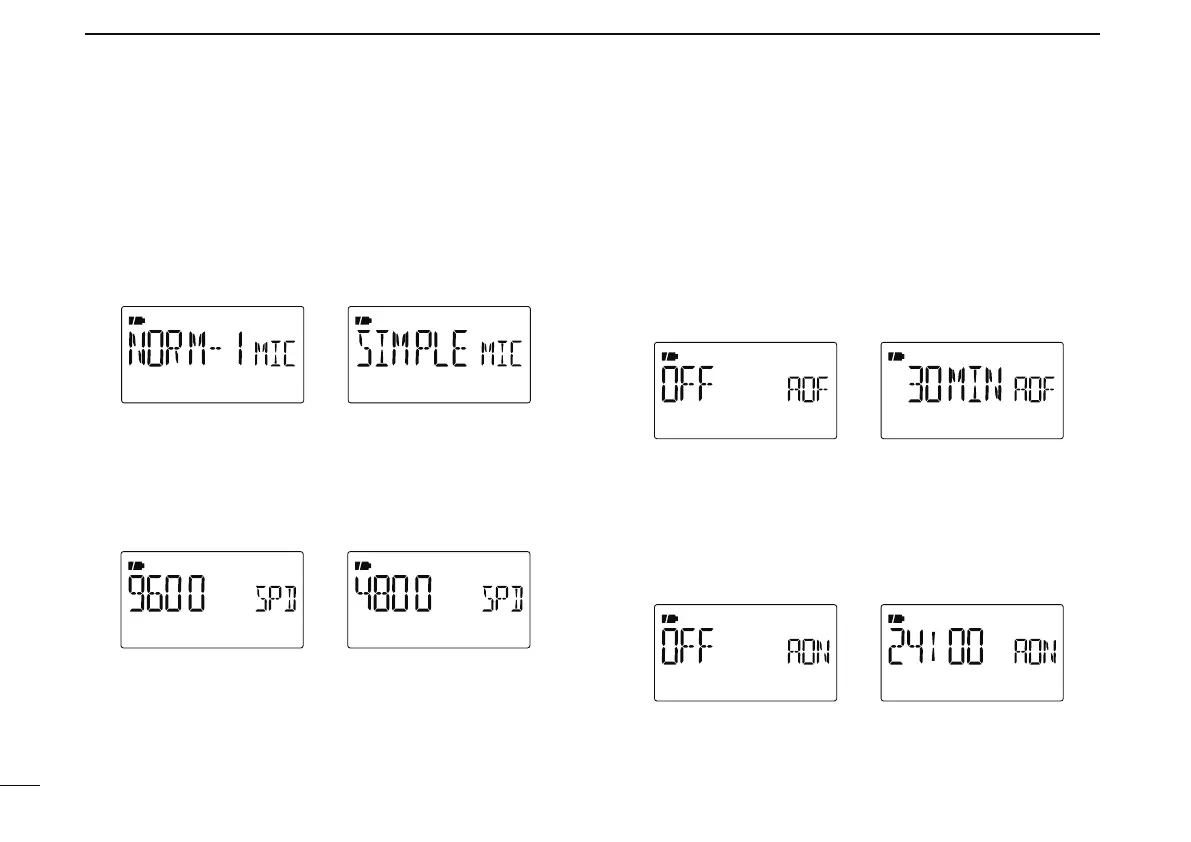1191x842 pixels.
Task: Click the indicator icon in the OFF AON display
Action: [669, 618]
